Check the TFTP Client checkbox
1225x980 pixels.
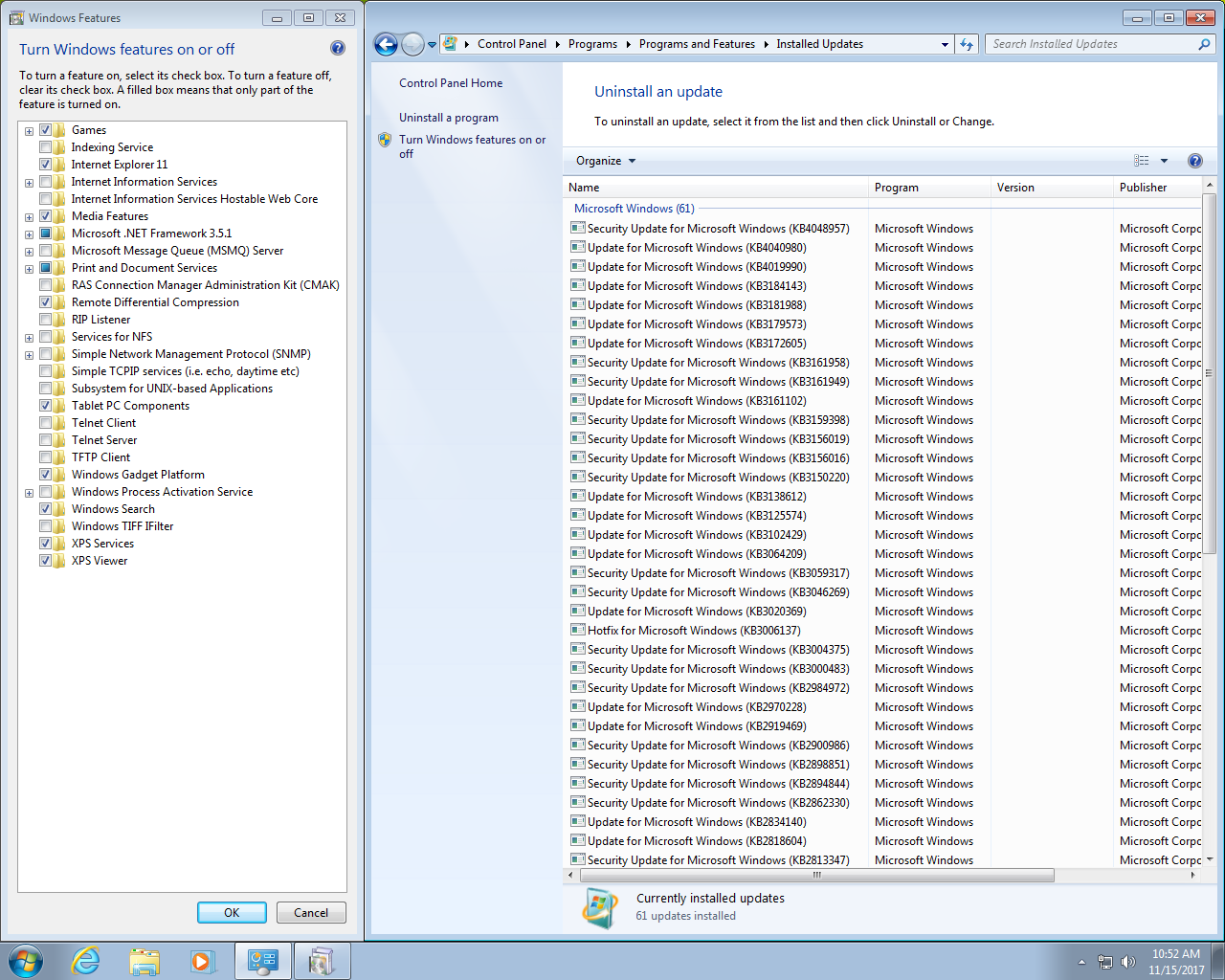tap(45, 457)
